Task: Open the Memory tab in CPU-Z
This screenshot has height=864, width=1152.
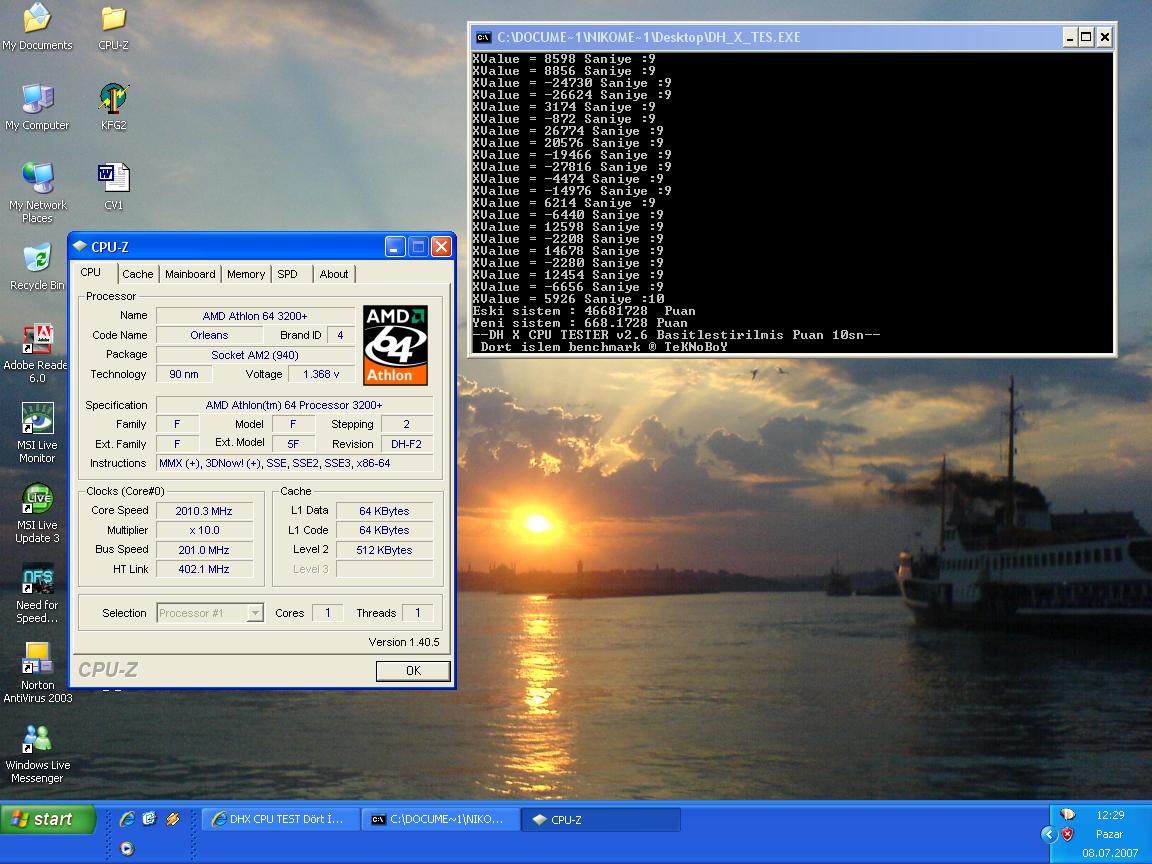Action: 246,274
